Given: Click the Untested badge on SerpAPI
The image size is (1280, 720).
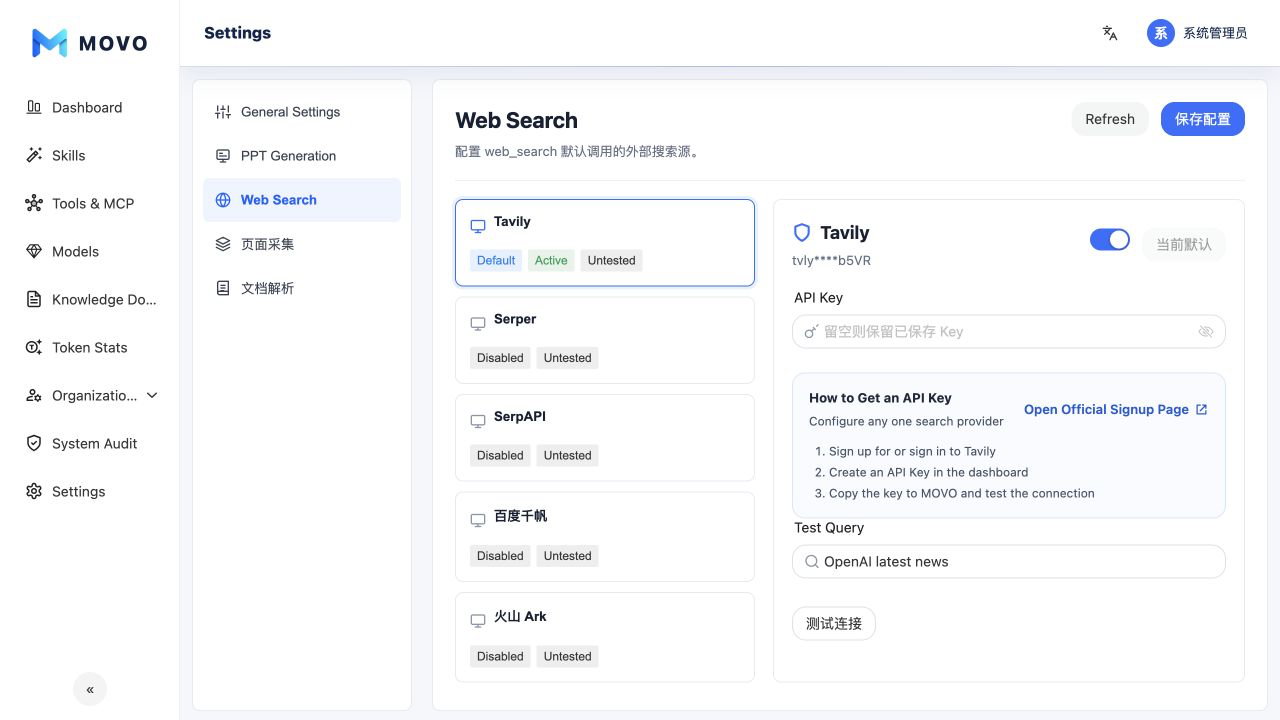Looking at the screenshot, I should coord(568,455).
